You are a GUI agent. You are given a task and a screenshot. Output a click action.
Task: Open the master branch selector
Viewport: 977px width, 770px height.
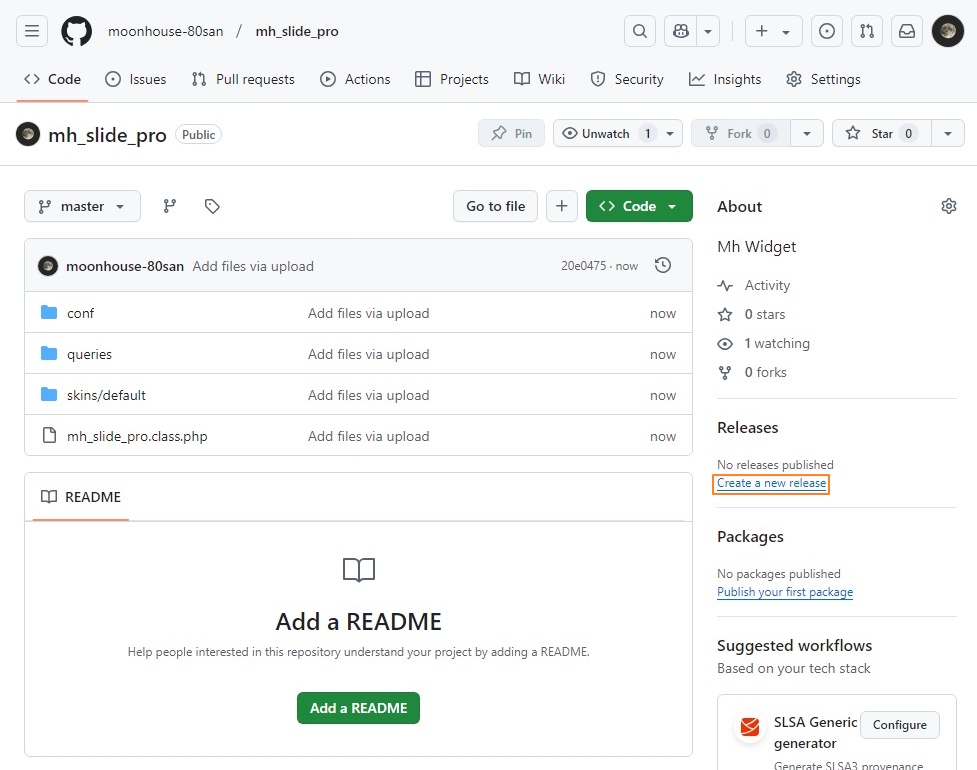tap(82, 206)
